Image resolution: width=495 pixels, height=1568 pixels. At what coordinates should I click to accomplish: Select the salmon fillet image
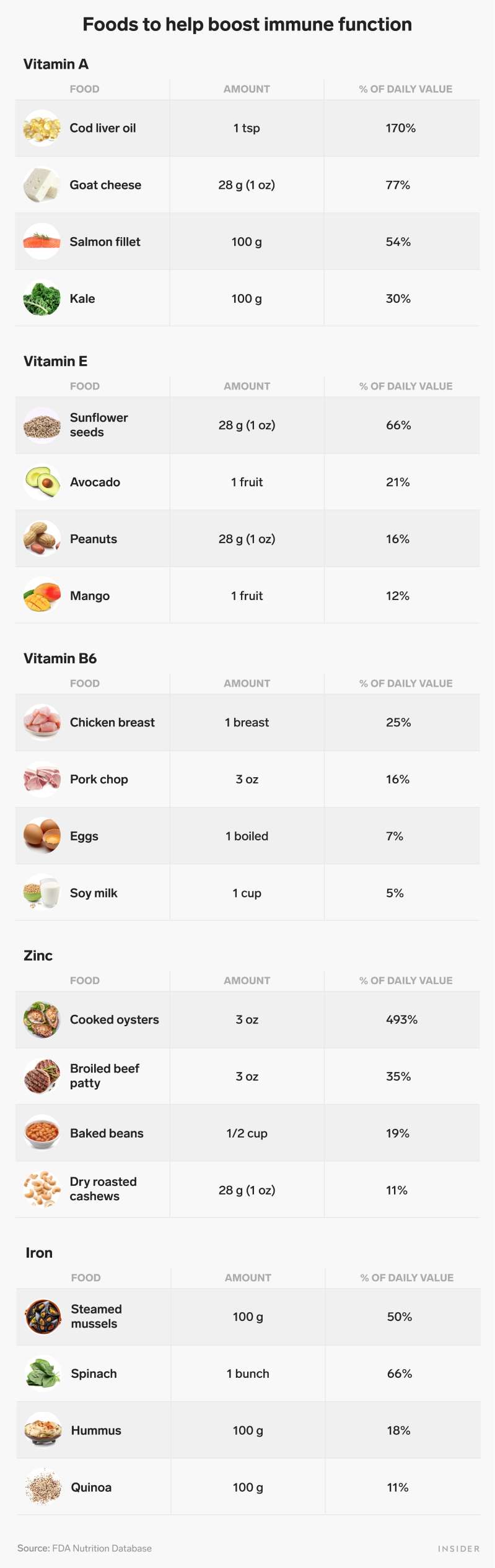42,242
